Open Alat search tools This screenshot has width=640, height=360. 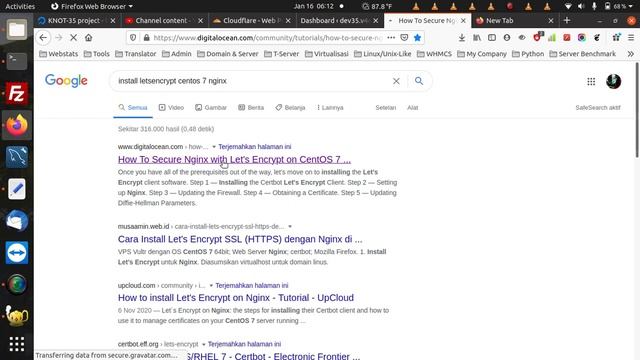pos(413,108)
